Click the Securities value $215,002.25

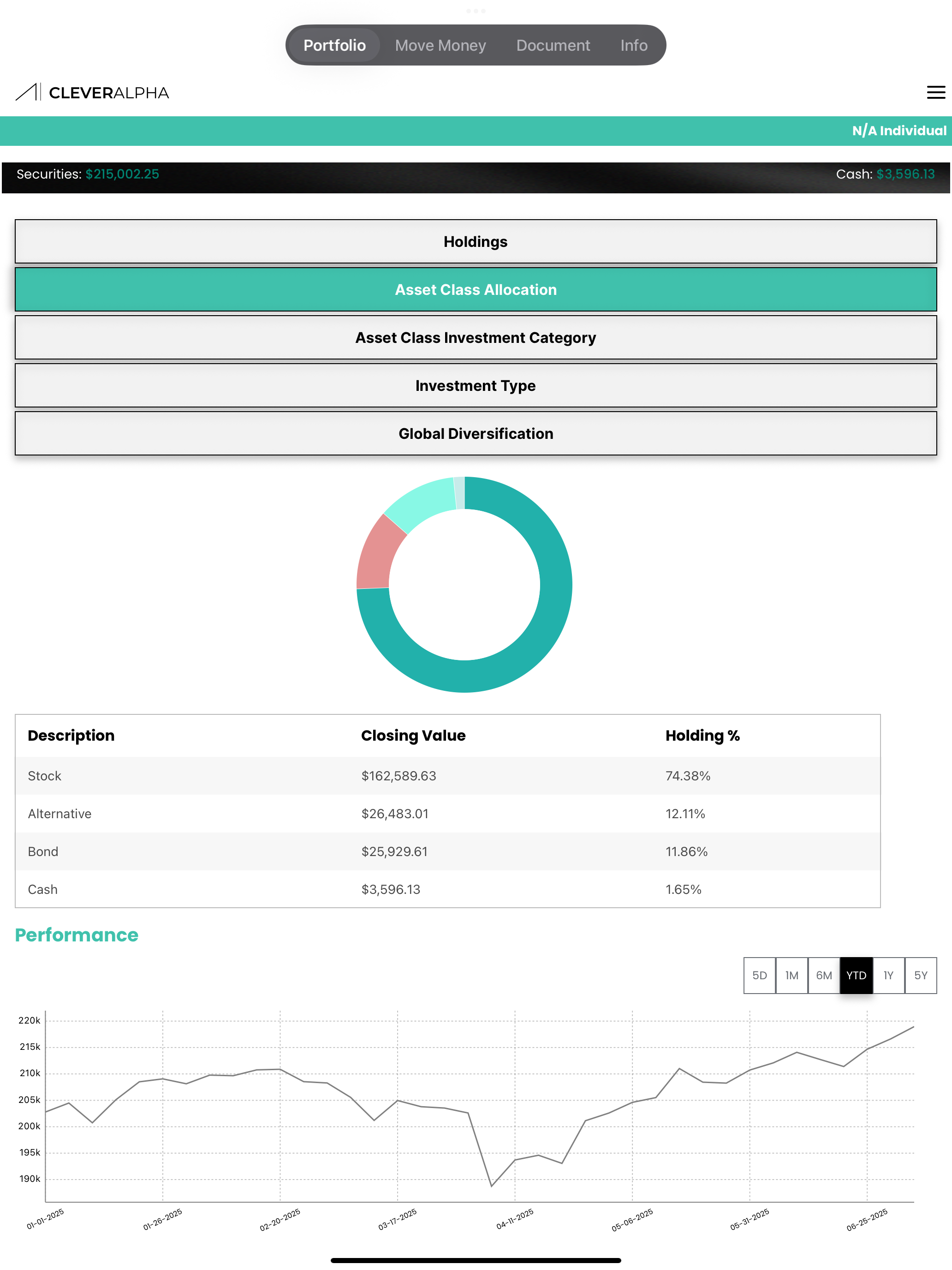point(122,174)
